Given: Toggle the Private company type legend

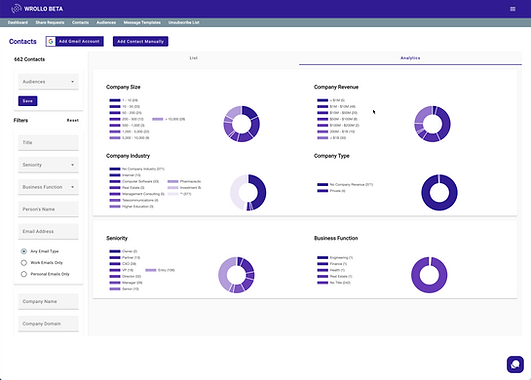Looking at the screenshot, I should [x=331, y=191].
